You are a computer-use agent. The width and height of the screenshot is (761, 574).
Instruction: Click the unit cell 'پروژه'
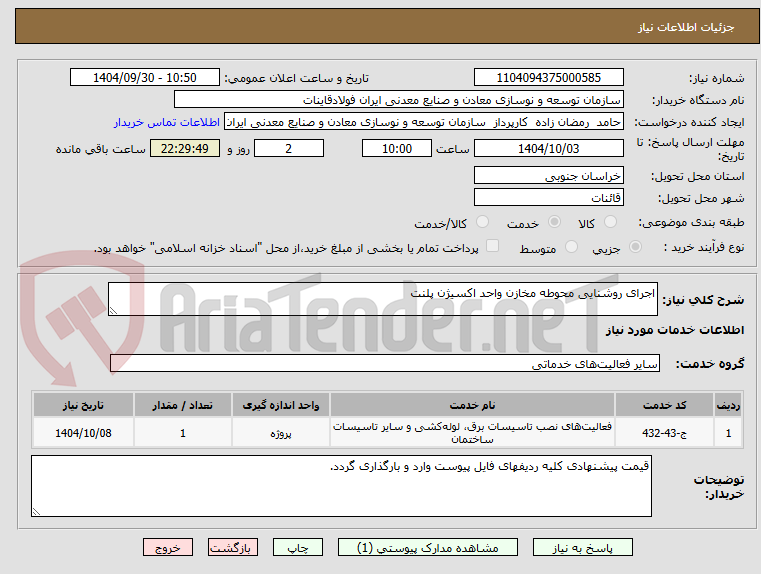(281, 433)
